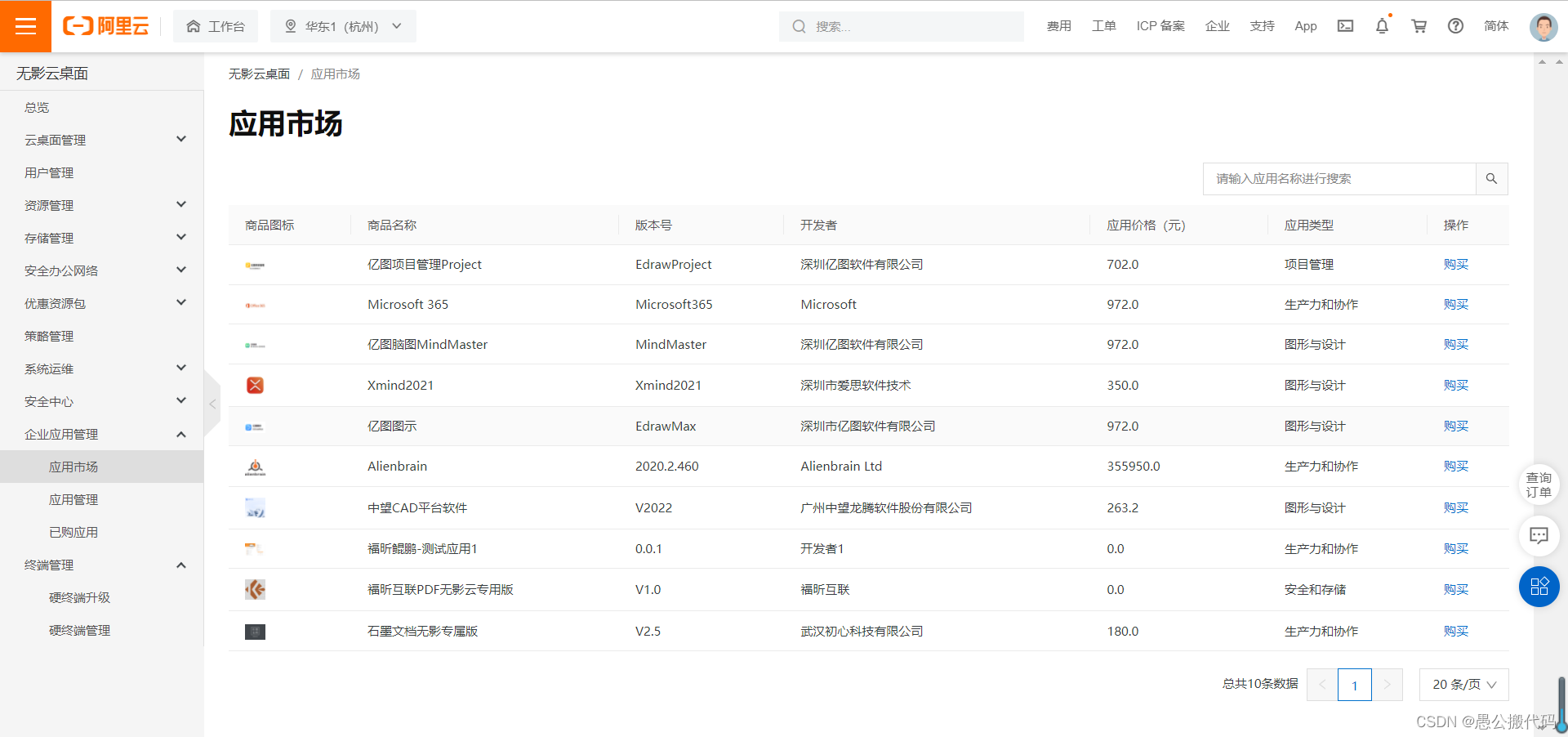
Task: Click 购买 for Alienbrain
Action: 1455,467
